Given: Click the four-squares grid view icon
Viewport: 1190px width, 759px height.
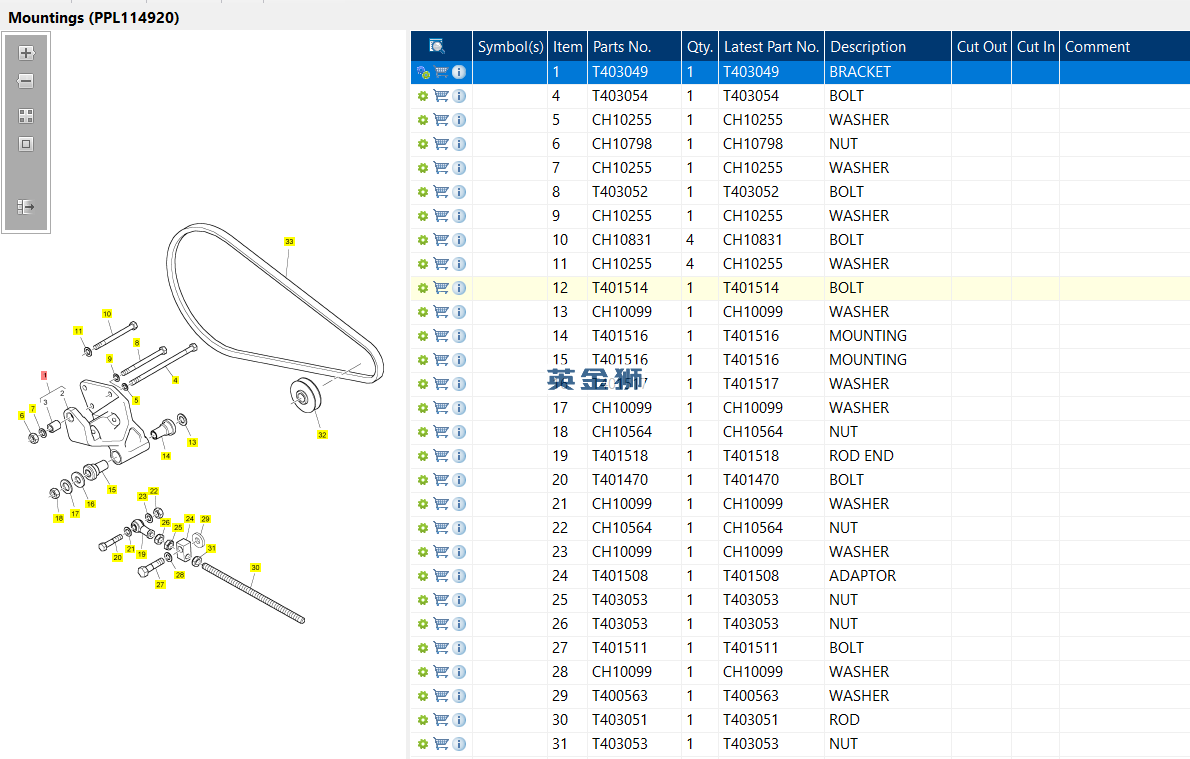Looking at the screenshot, I should coord(26,116).
